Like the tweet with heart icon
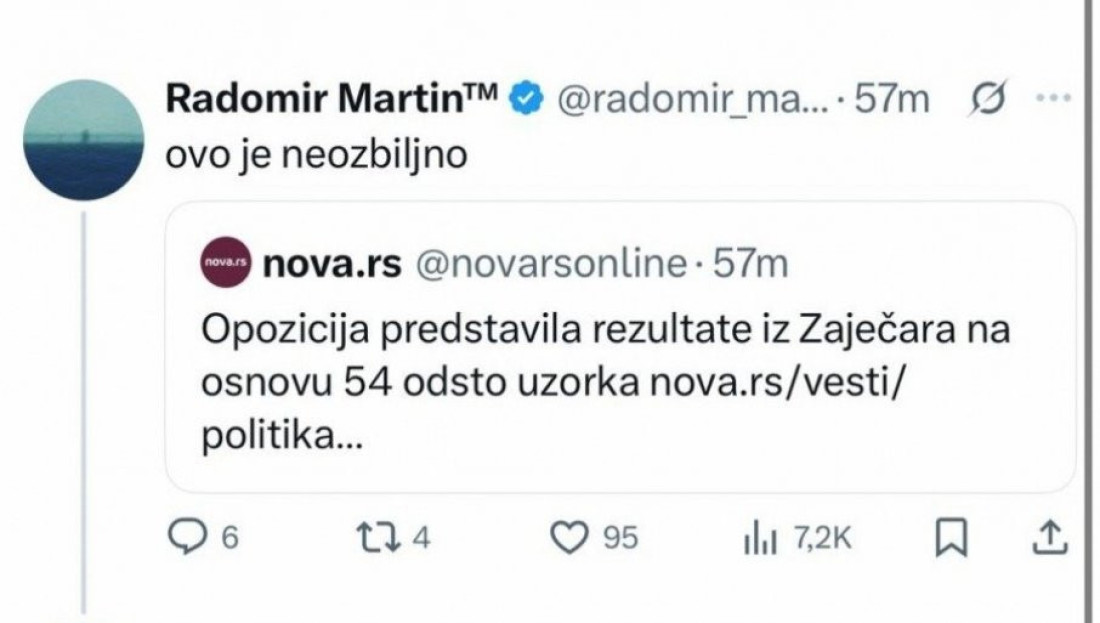 [x=570, y=539]
